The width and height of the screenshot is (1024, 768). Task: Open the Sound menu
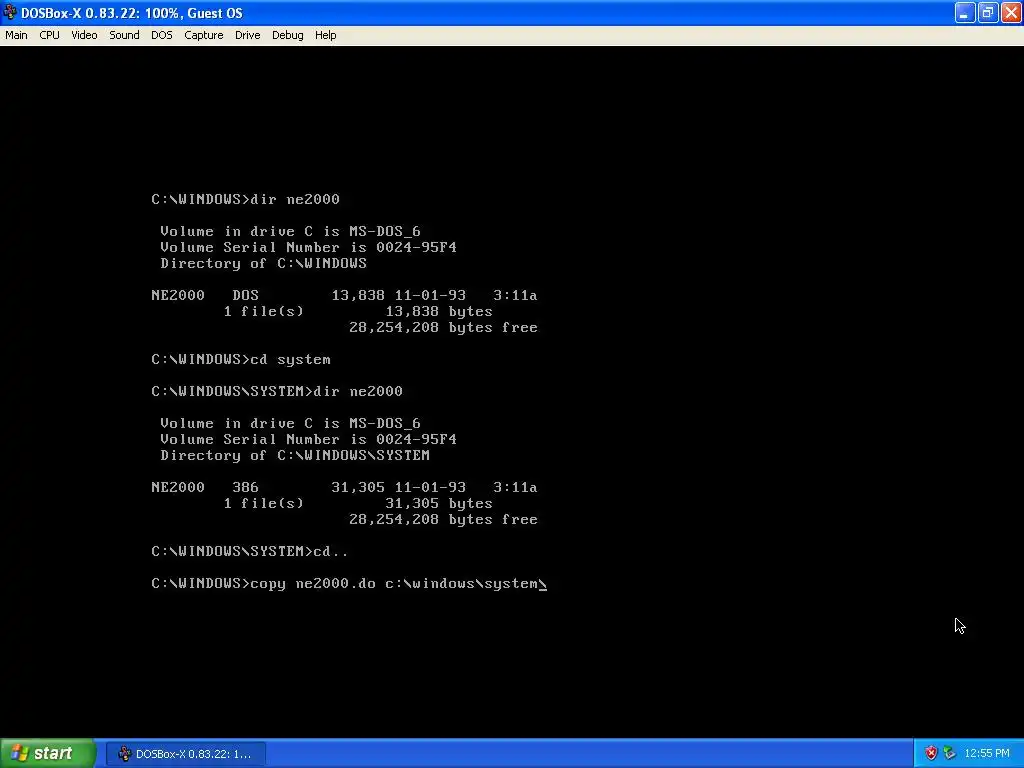click(x=124, y=35)
